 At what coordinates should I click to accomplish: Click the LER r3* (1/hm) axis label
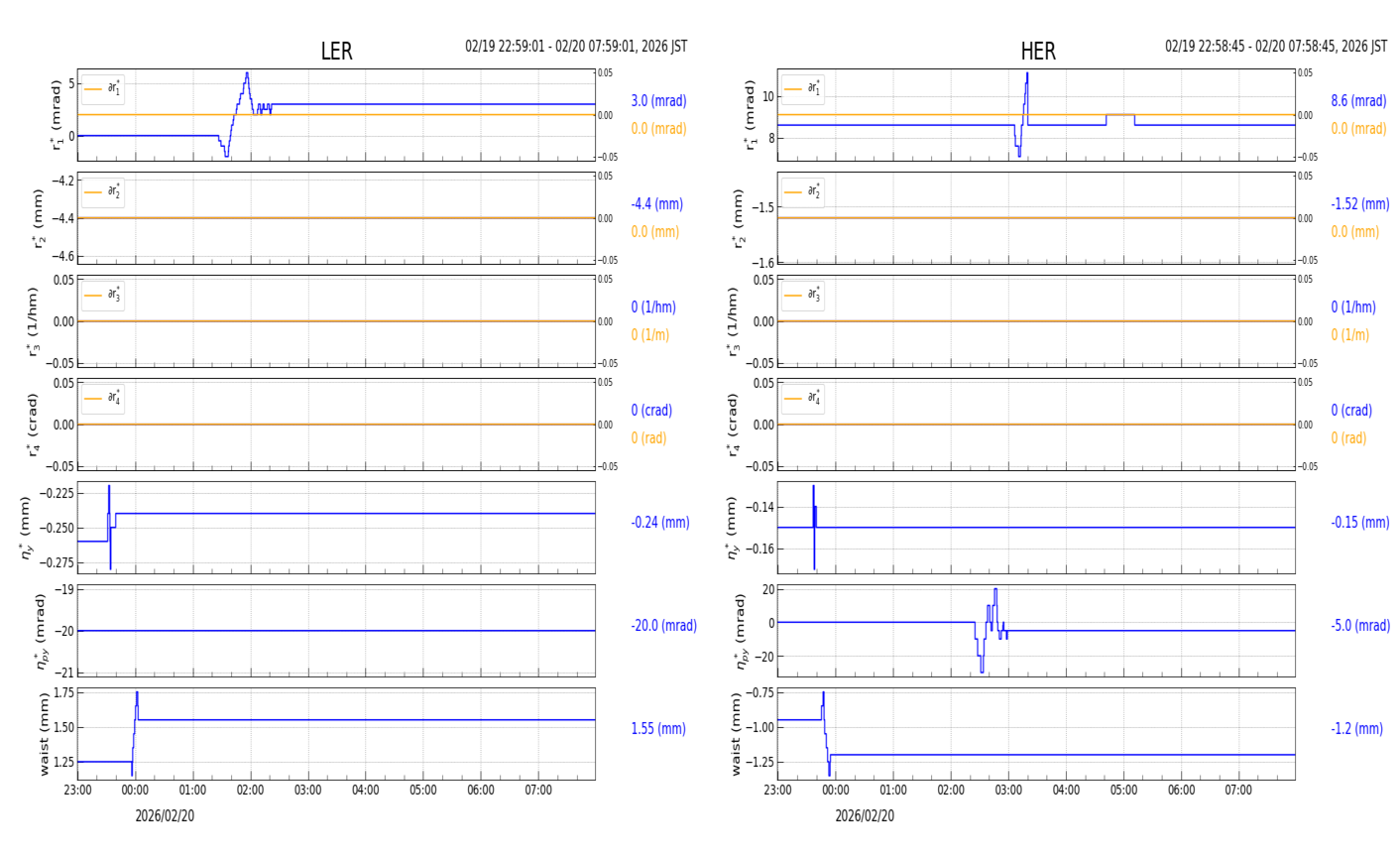click(x=33, y=321)
